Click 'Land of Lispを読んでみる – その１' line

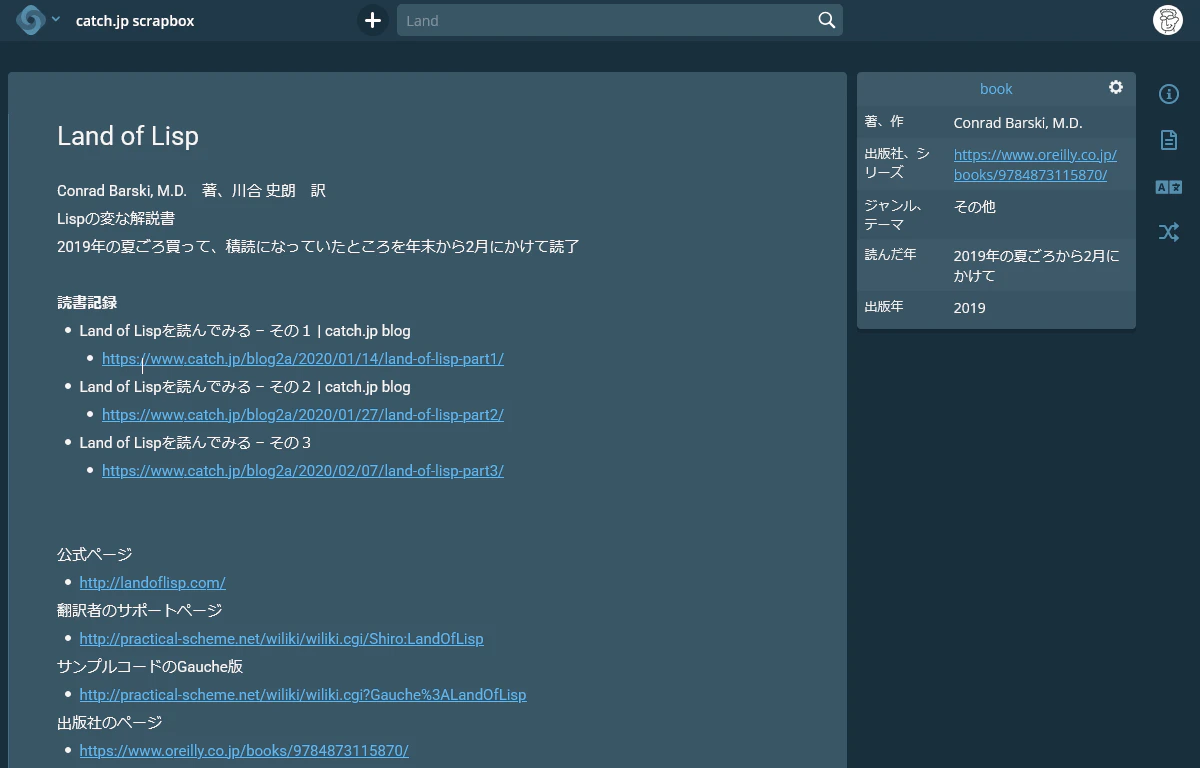[x=245, y=331]
